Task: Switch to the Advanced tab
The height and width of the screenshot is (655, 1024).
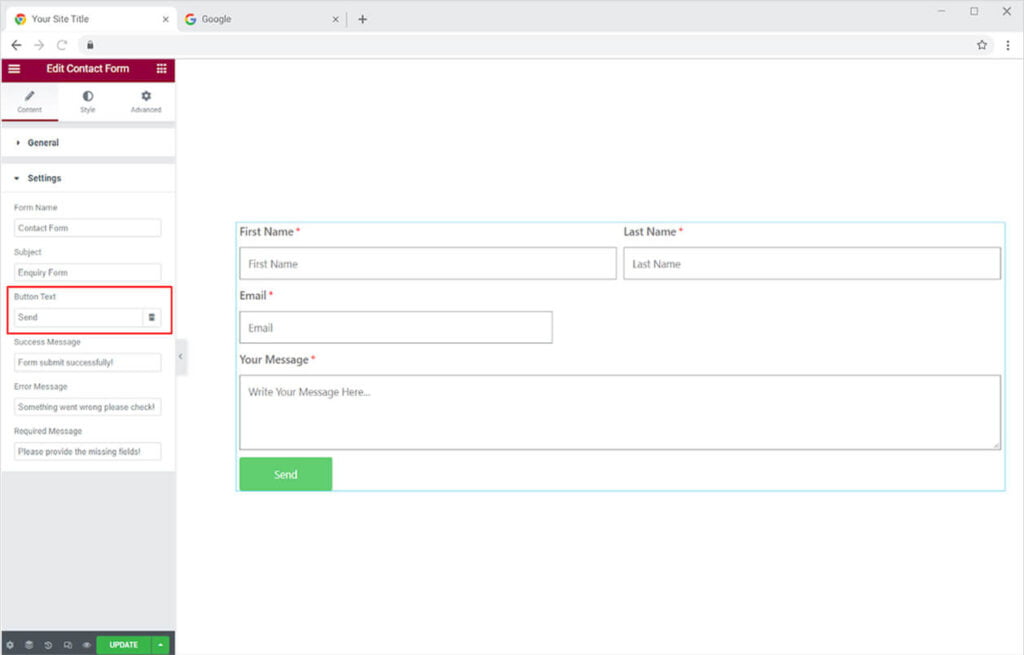Action: [x=146, y=101]
